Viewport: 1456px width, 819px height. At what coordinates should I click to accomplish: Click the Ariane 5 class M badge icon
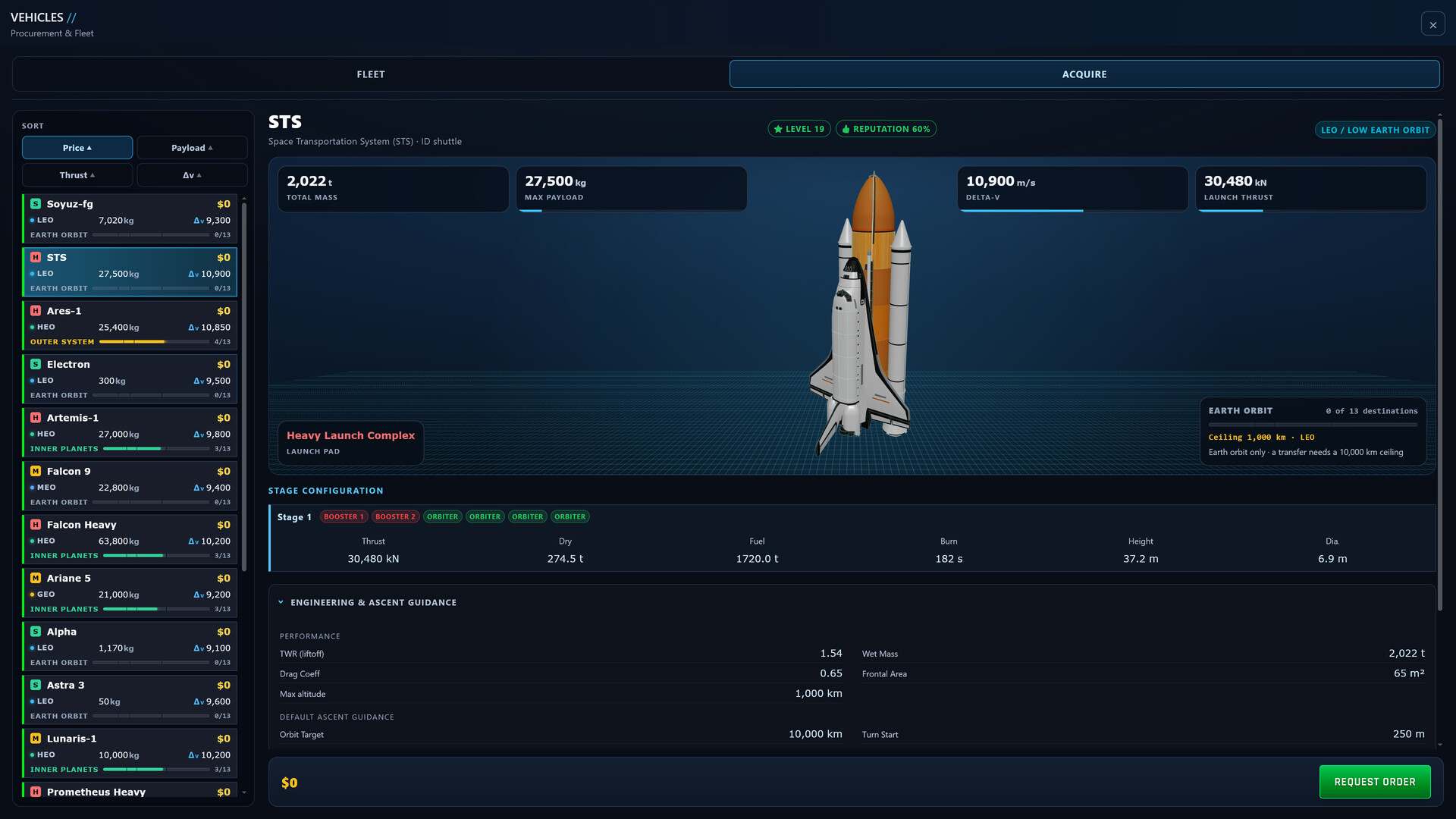click(36, 579)
